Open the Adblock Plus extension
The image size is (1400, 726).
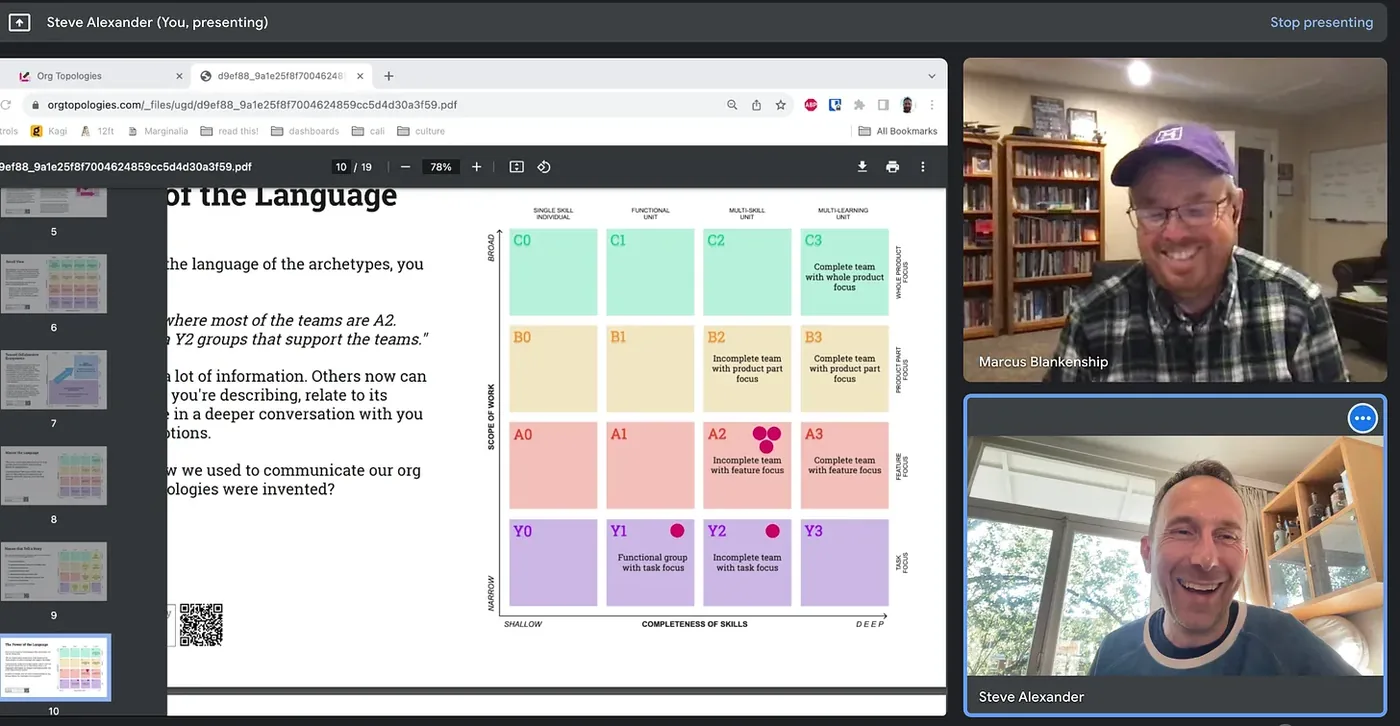[x=811, y=104]
